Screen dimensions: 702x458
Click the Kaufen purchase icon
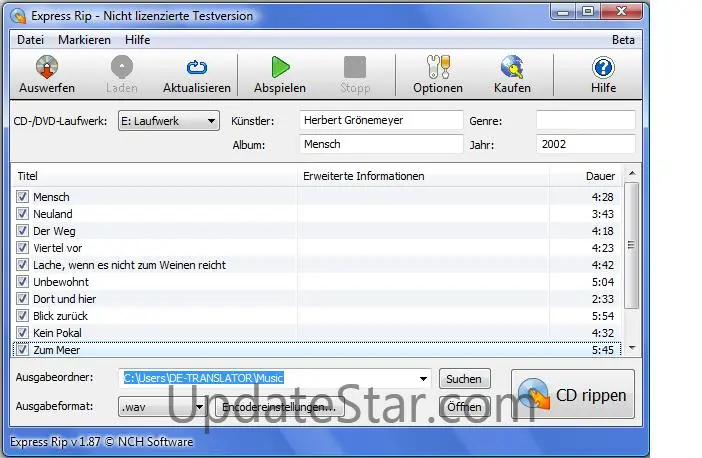[x=512, y=67]
